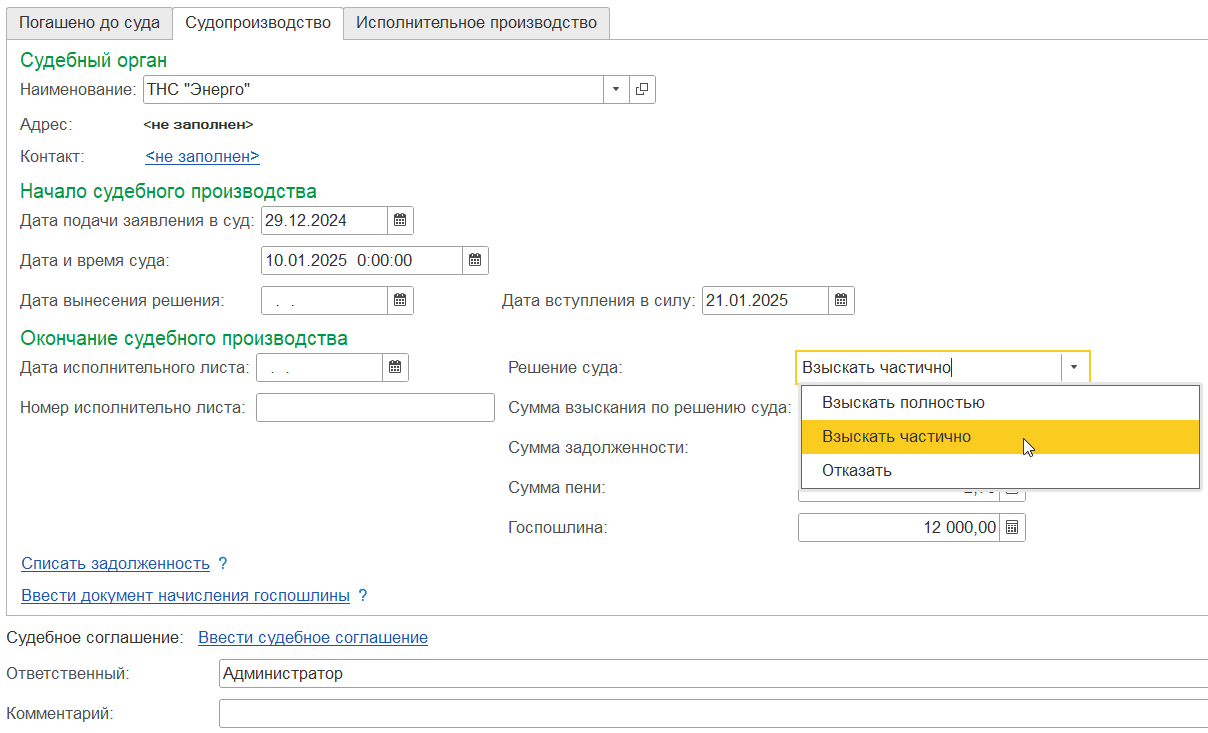1208x733 pixels.
Task: Click "Ввести судебное соглашение" link
Action: point(313,638)
